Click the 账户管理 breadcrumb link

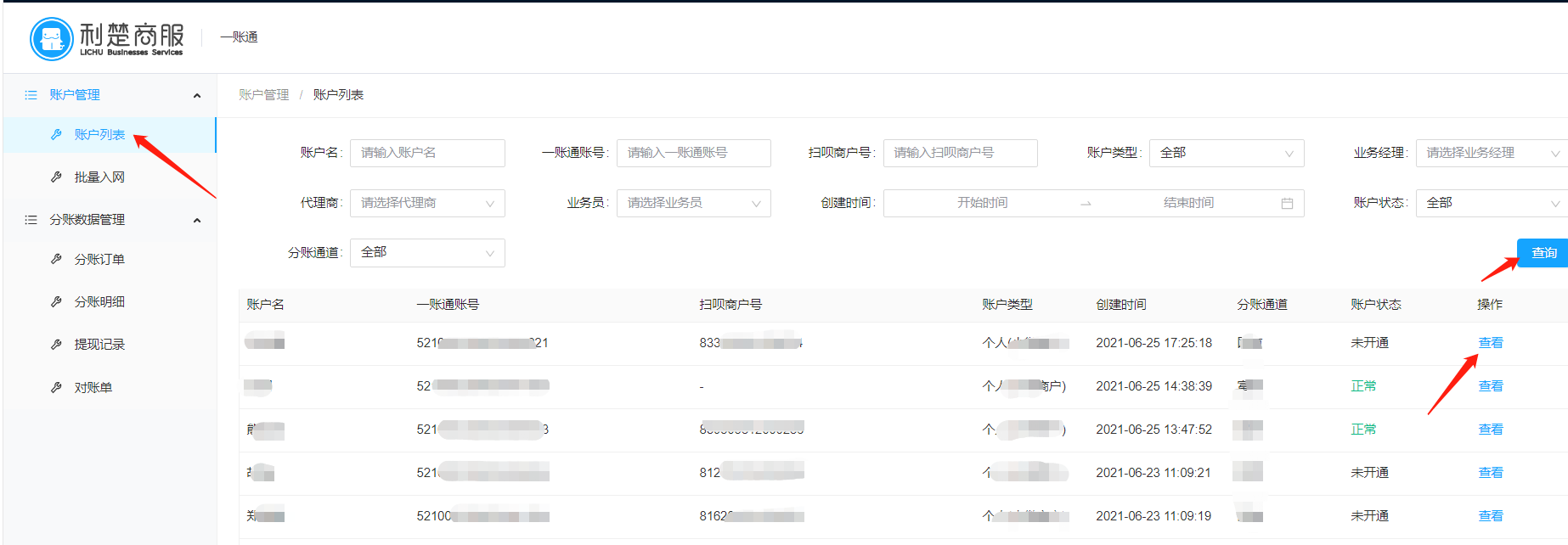(263, 95)
